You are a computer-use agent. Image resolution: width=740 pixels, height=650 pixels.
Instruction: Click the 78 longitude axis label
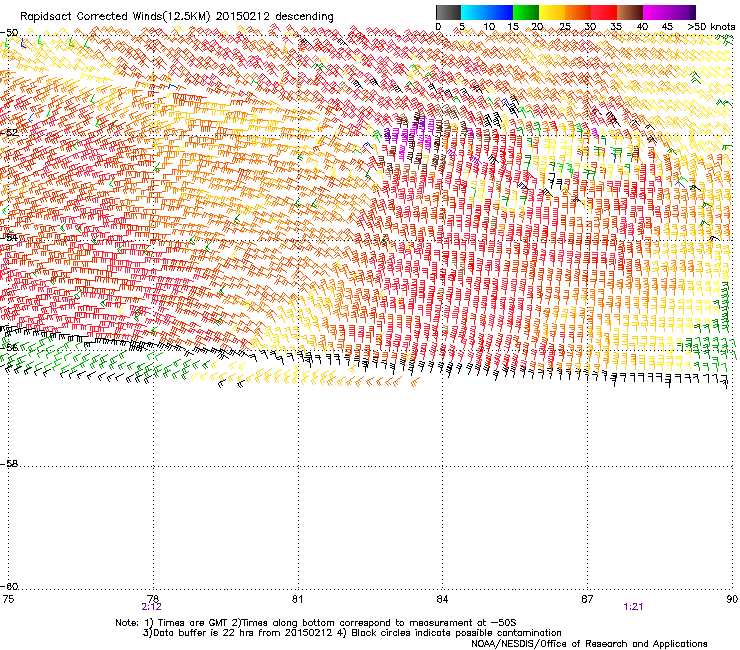click(153, 599)
